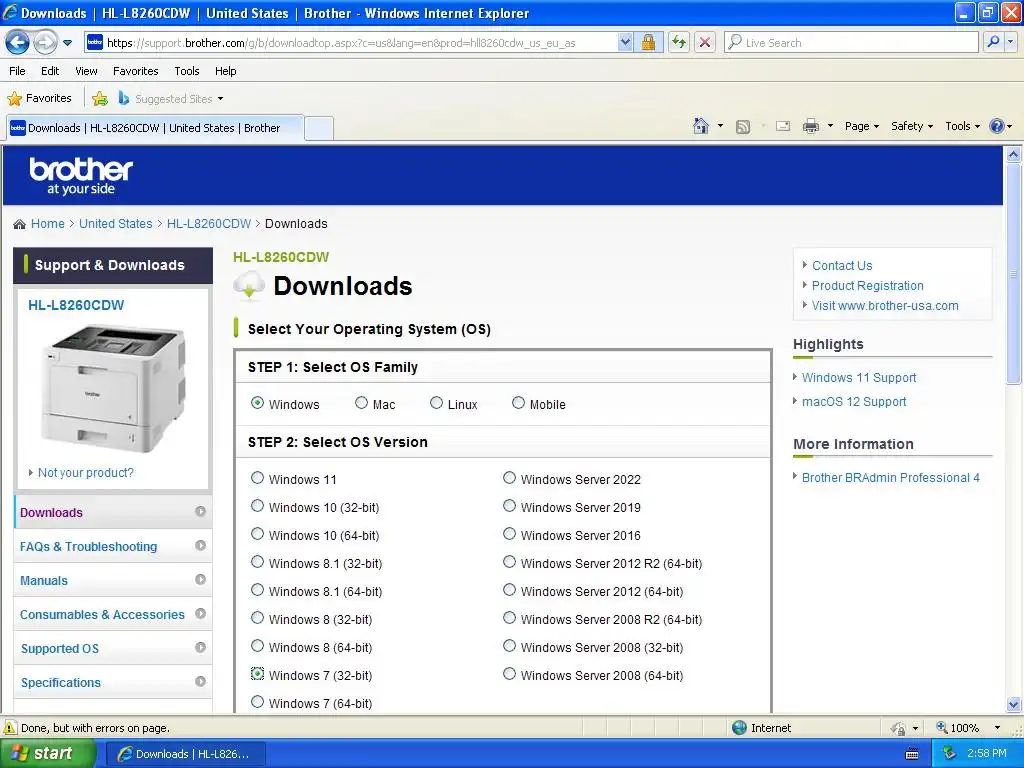Click the Add to Favorites Bar icon
The width and height of the screenshot is (1024, 768).
[100, 99]
